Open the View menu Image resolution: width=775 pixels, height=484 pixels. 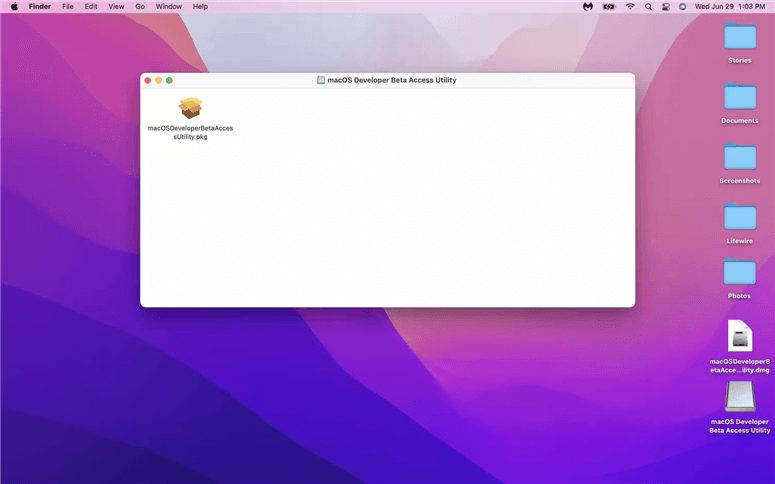tap(116, 6)
